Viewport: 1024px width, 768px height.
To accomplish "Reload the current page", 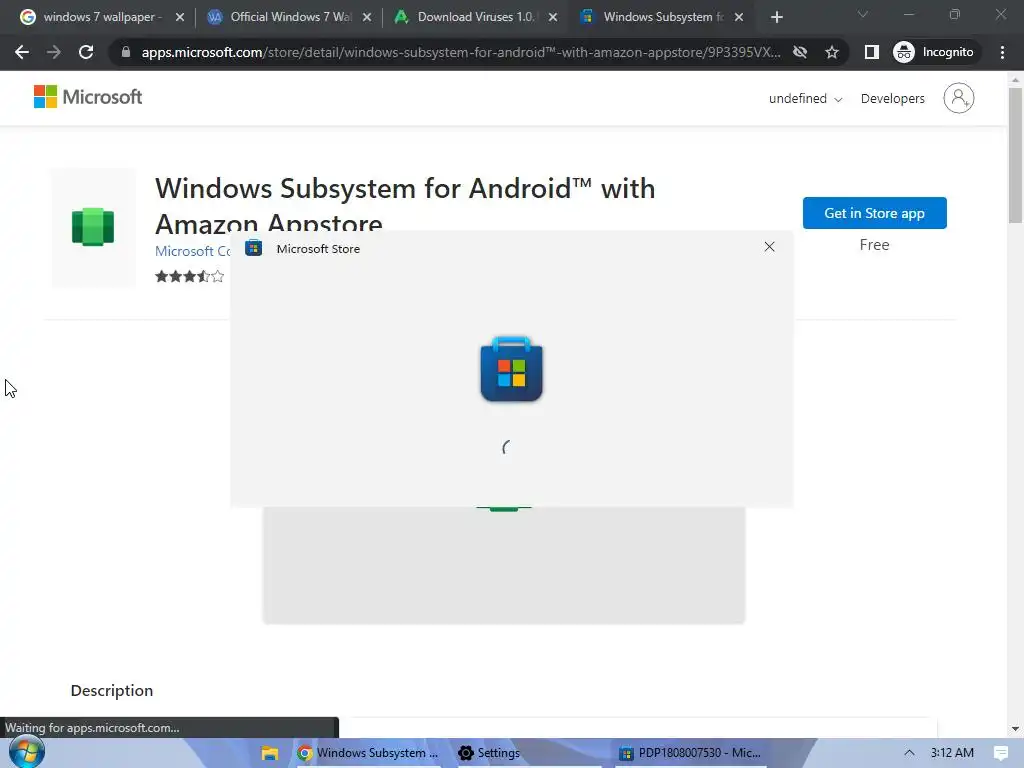I will click(86, 52).
